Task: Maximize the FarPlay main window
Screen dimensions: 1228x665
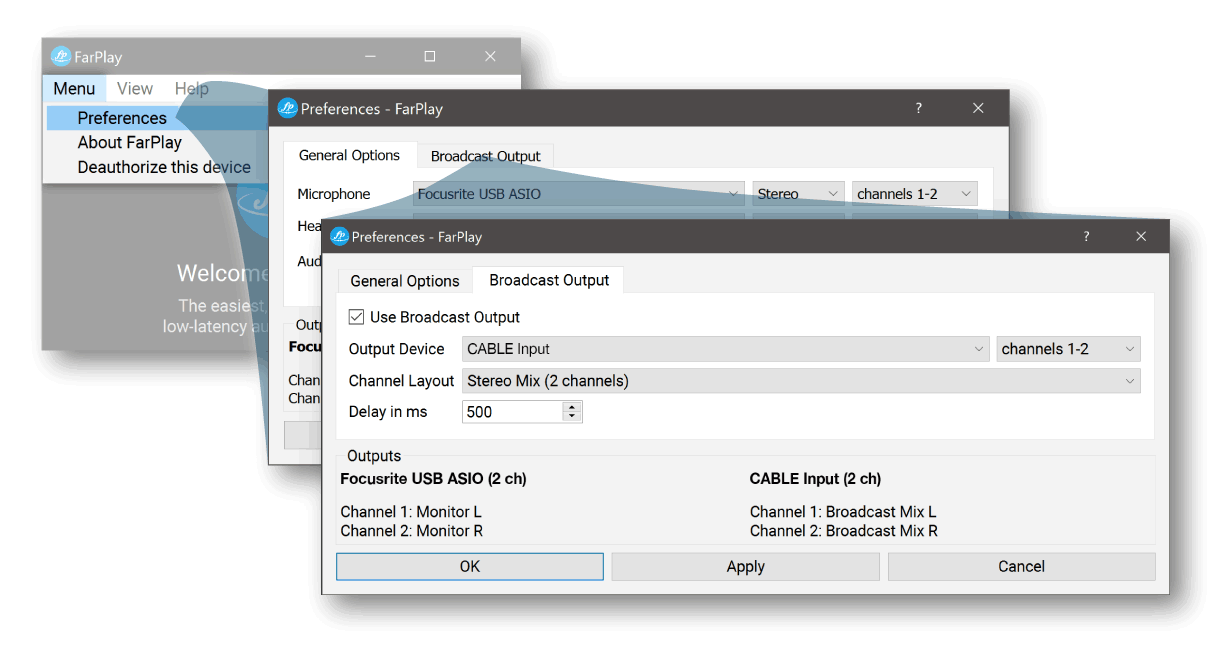Action: tap(430, 57)
